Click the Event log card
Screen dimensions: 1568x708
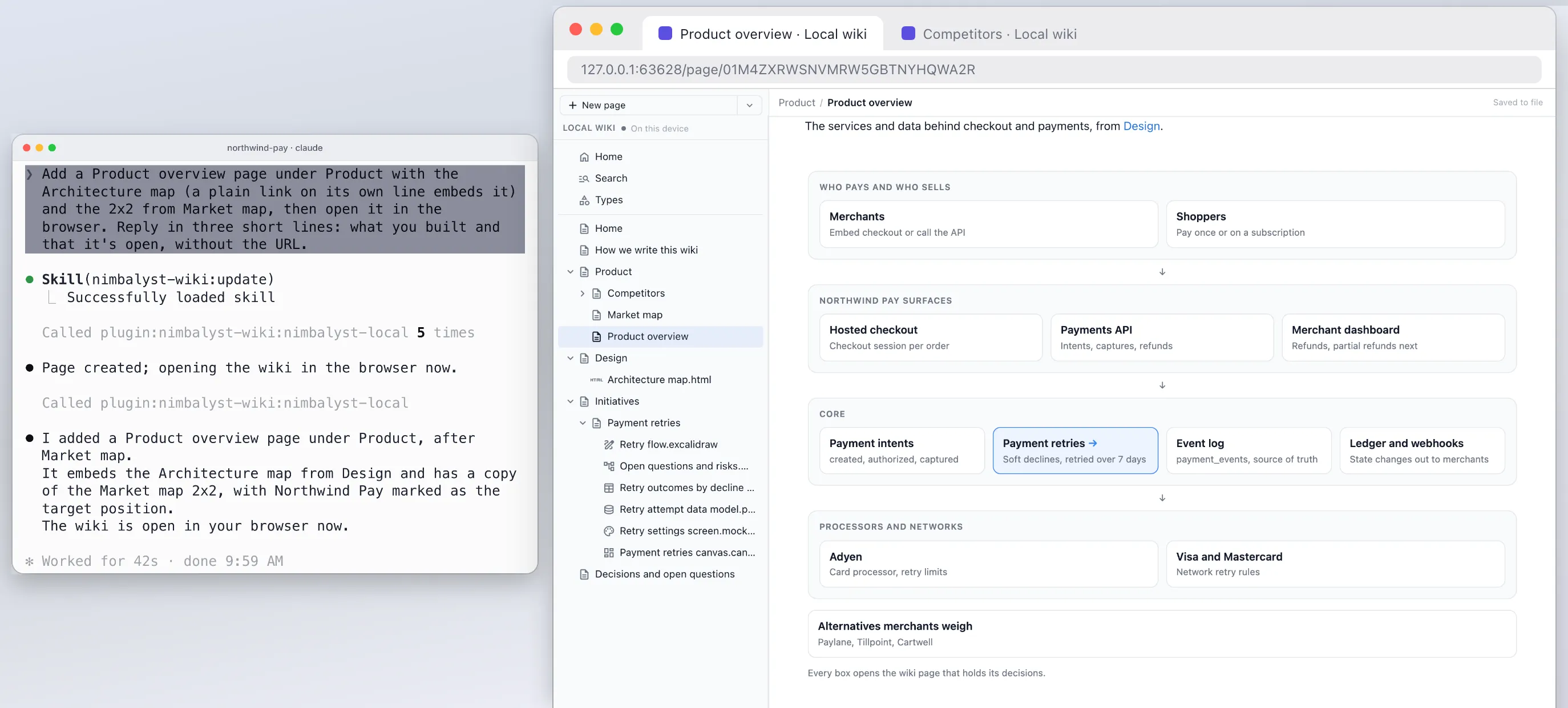point(1248,450)
